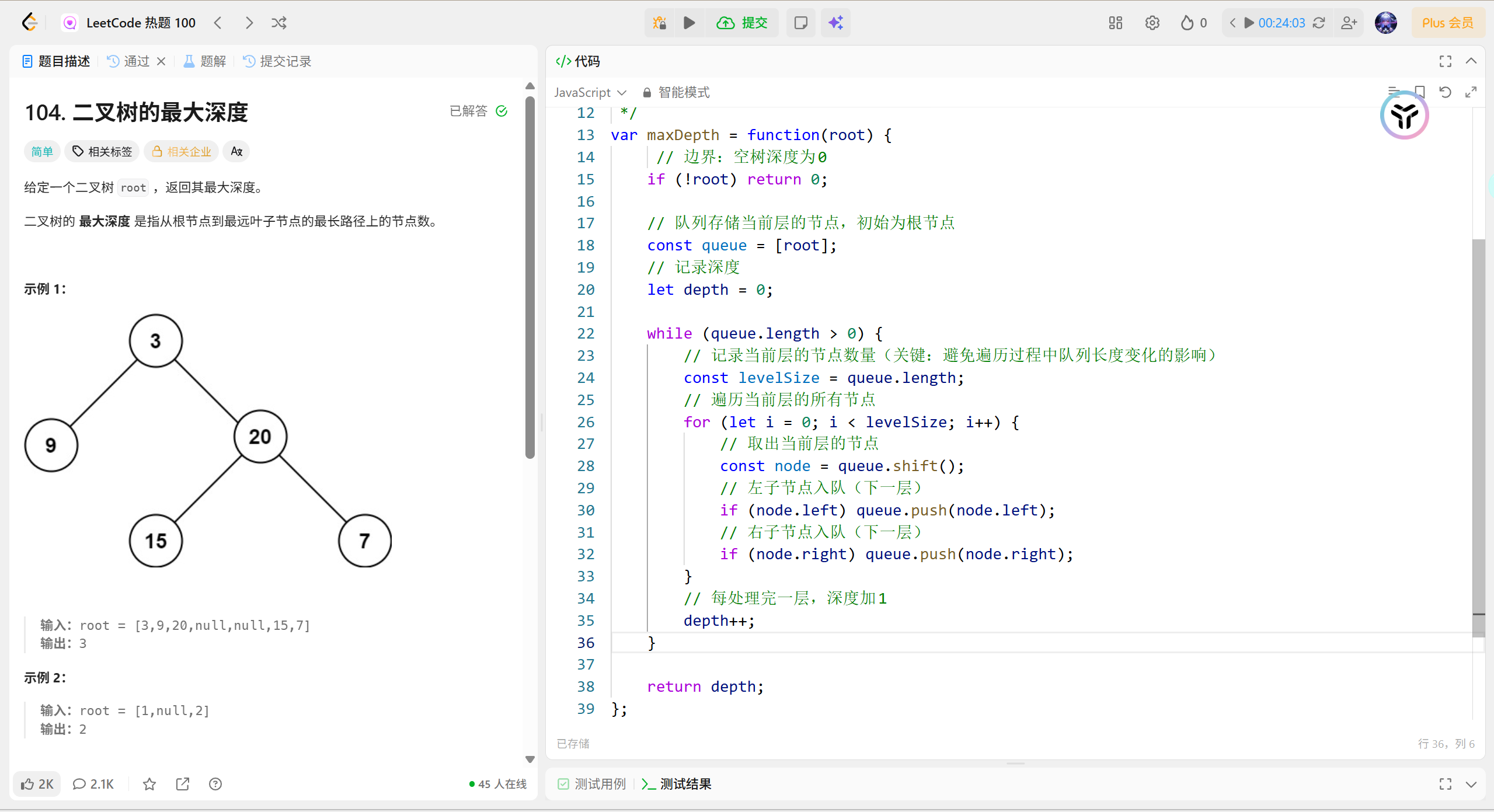
Task: Run the code with play button
Action: click(689, 23)
